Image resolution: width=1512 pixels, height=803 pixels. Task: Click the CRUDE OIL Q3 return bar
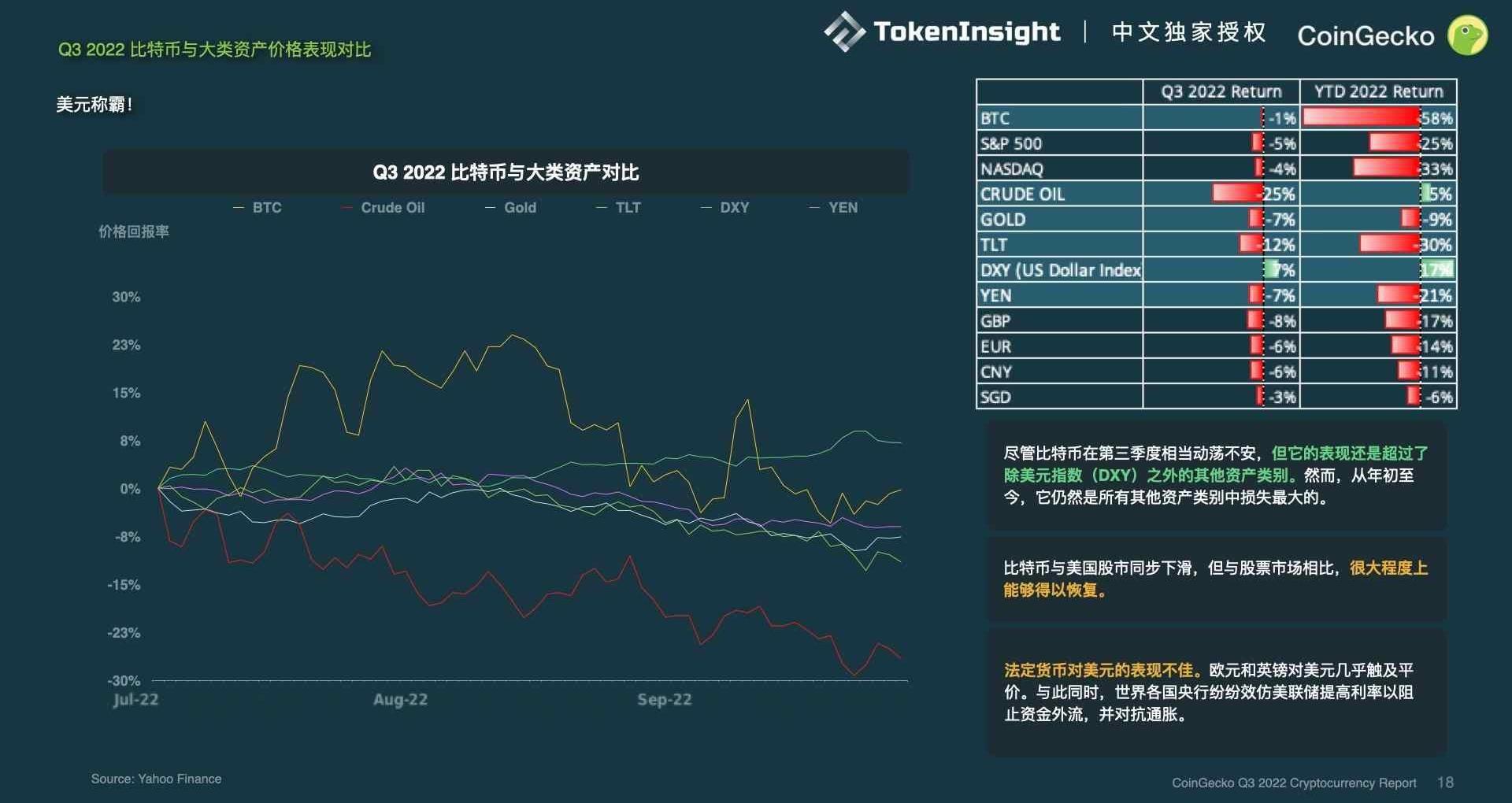click(x=1237, y=194)
